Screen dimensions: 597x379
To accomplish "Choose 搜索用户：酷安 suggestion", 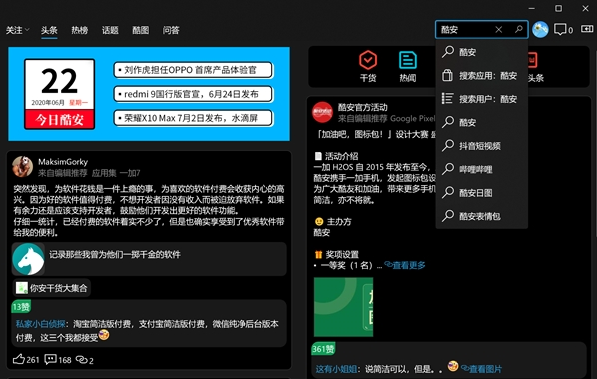I will (x=482, y=99).
